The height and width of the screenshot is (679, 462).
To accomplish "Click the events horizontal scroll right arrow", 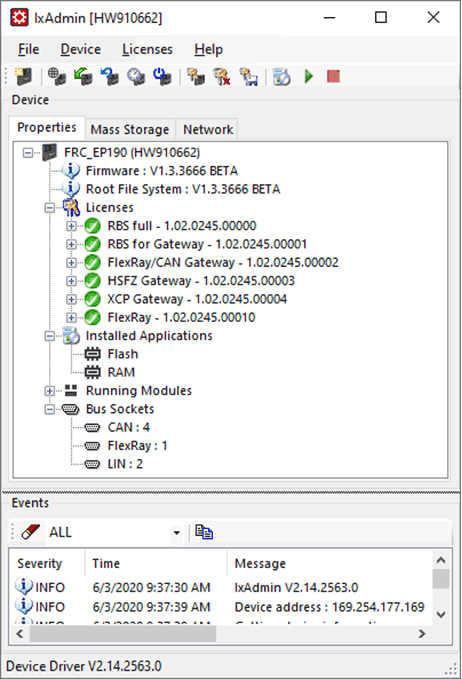I will pos(422,634).
